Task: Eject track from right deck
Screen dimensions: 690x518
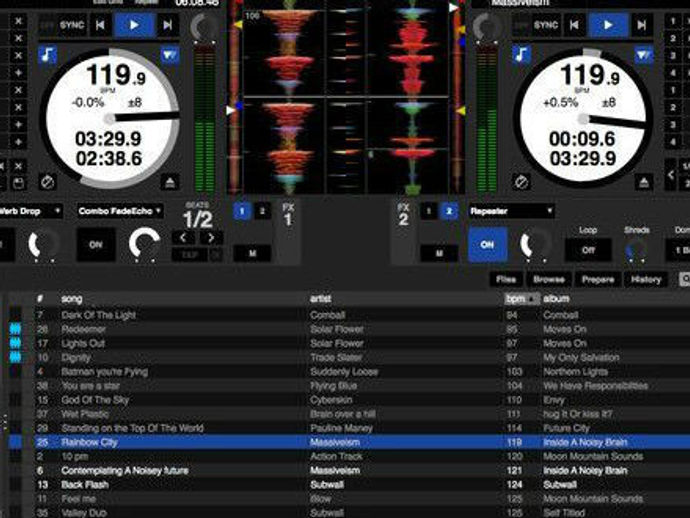Action: tap(643, 182)
